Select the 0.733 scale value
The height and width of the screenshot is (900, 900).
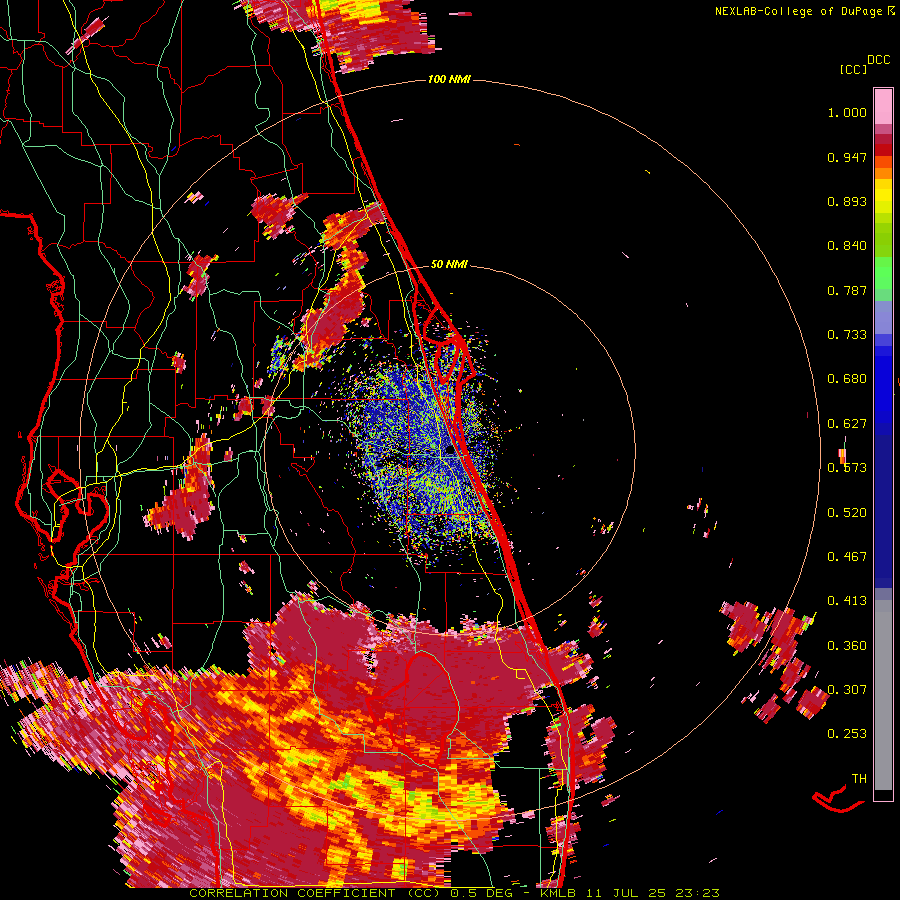847,335
